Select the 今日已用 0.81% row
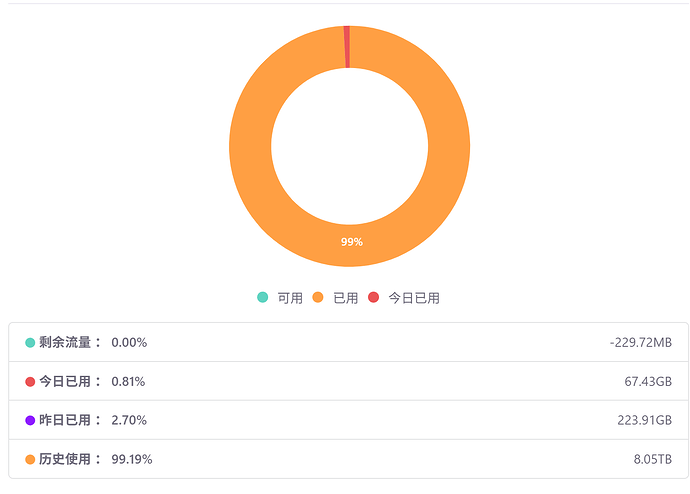 pyautogui.click(x=349, y=381)
